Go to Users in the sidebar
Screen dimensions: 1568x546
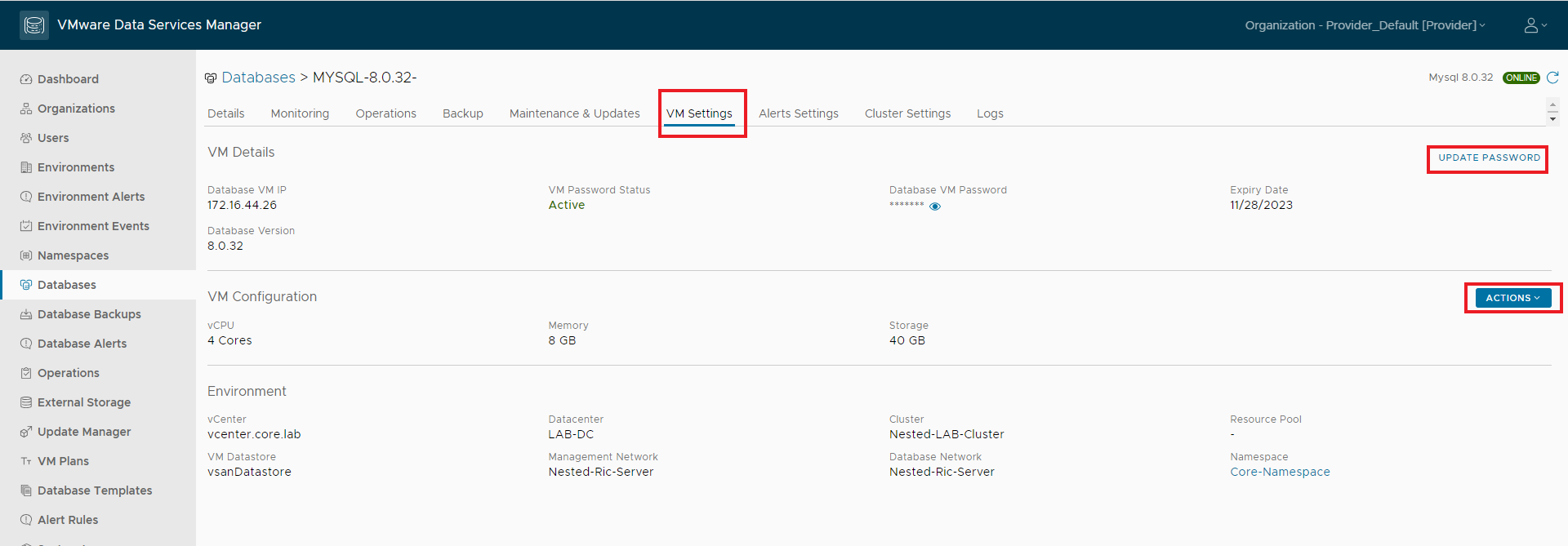tap(53, 138)
